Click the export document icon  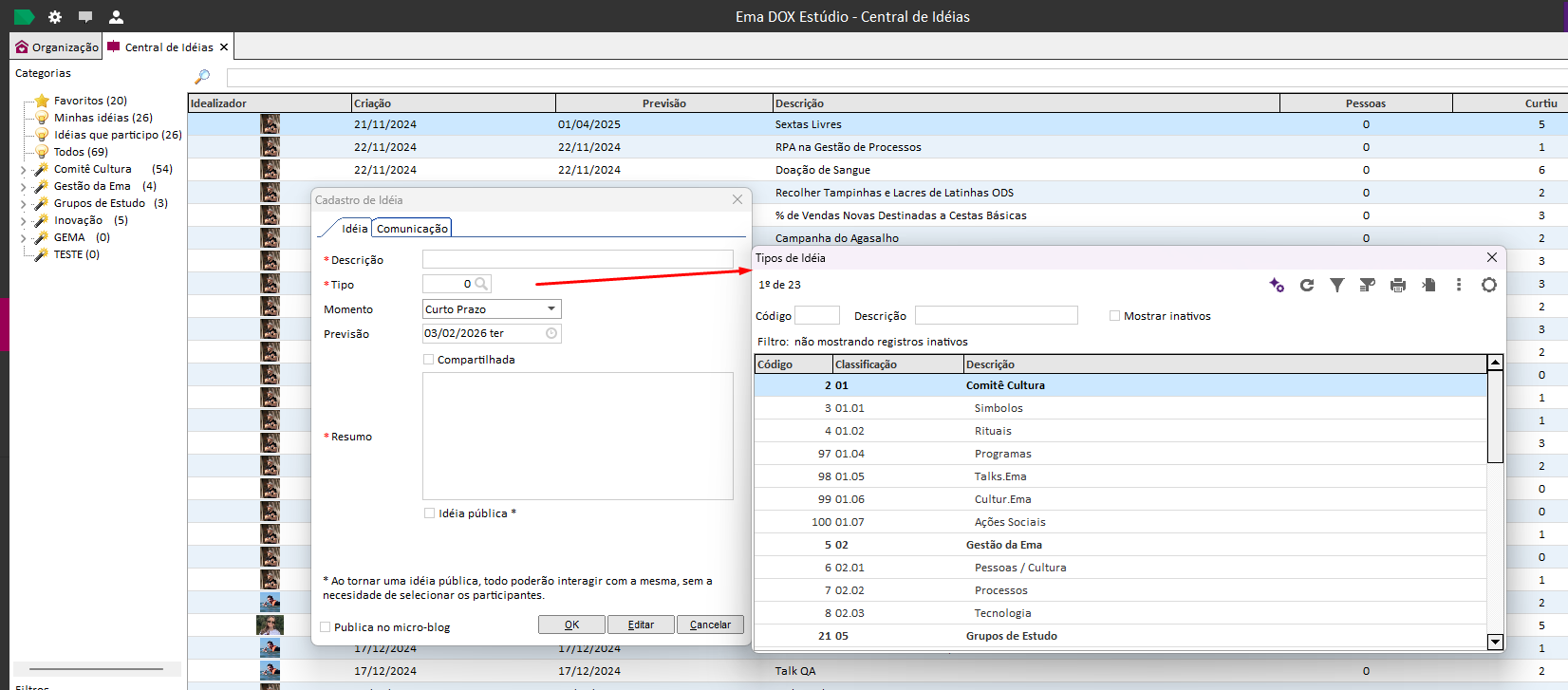[1428, 285]
